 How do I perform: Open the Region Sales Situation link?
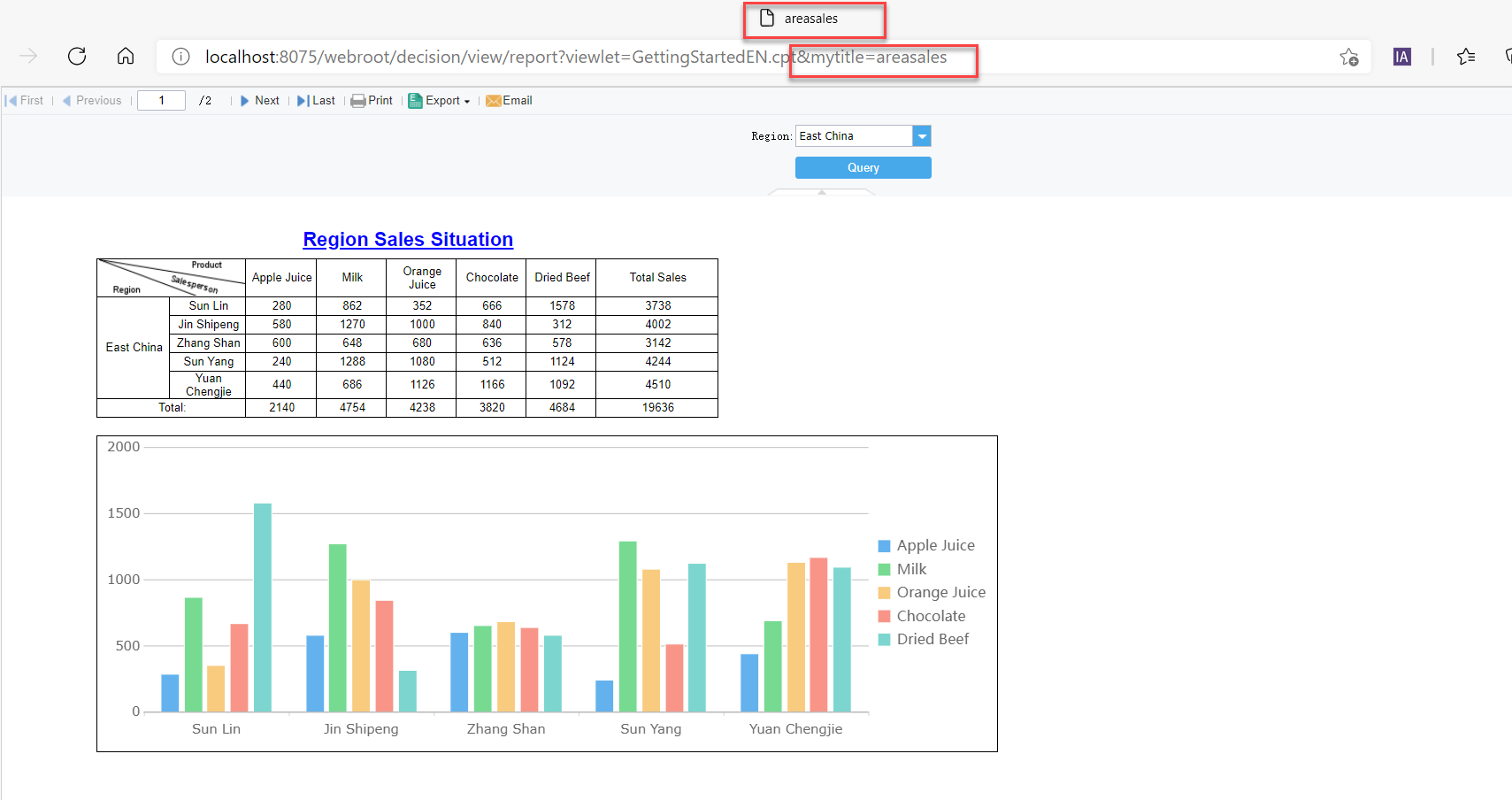click(x=408, y=239)
